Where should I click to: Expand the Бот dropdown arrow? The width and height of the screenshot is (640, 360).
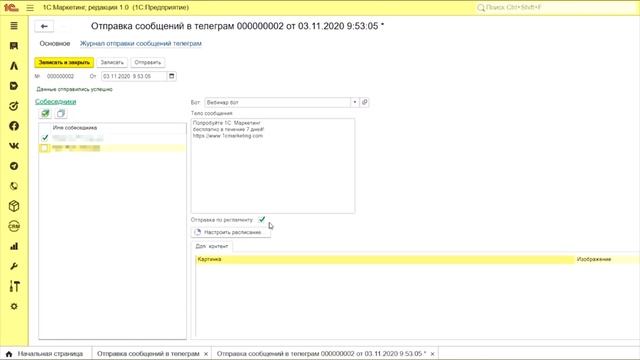(355, 102)
